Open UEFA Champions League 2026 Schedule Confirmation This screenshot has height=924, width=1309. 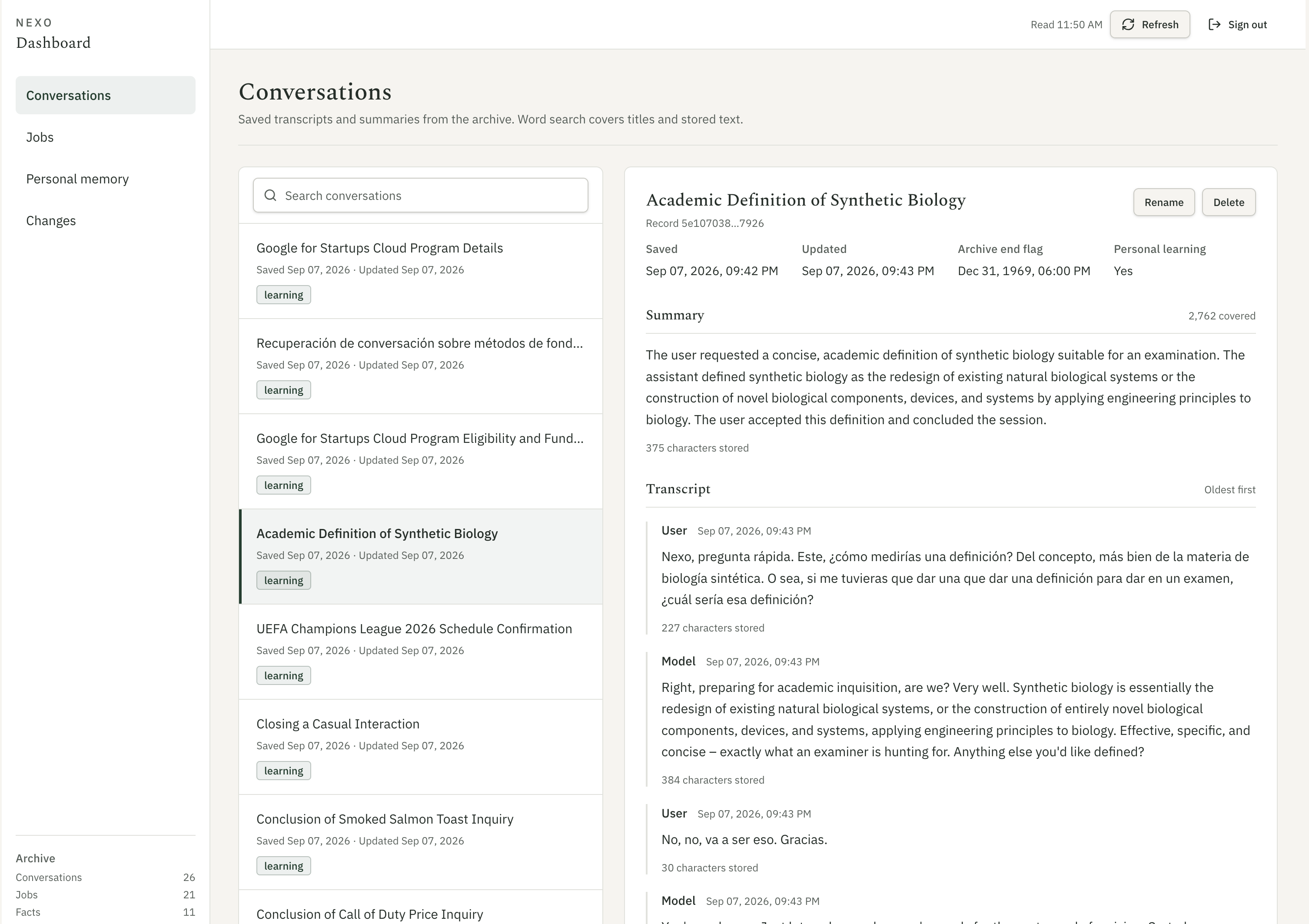421,652
